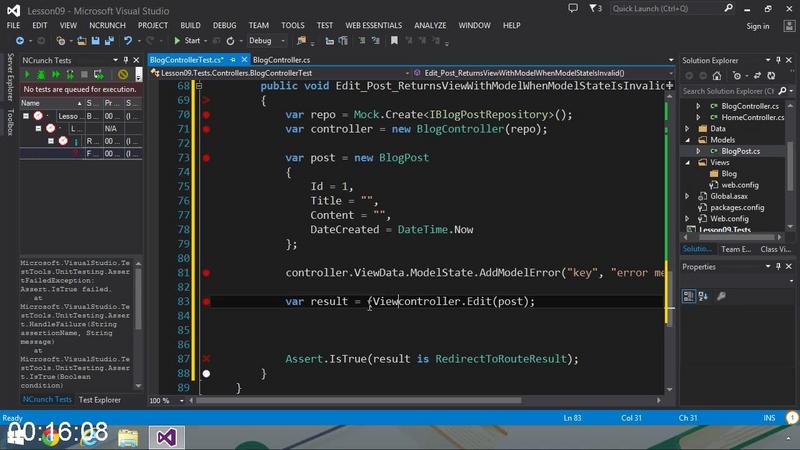The height and width of the screenshot is (450, 800).
Task: Open the NCrunch Tests panel options dropdown
Action: click(x=115, y=60)
